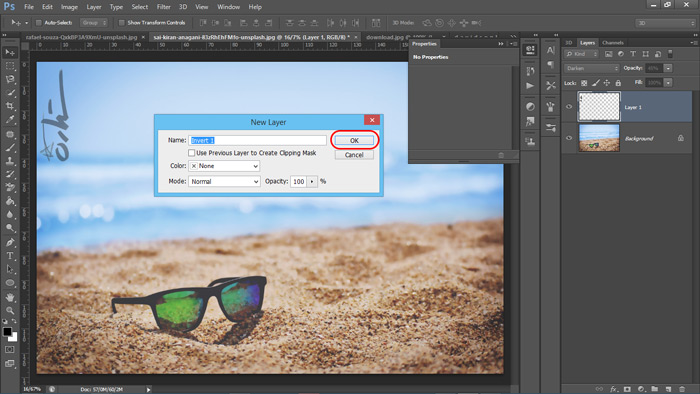700x394 pixels.
Task: Lock image pixels brush icon
Action: tap(596, 83)
